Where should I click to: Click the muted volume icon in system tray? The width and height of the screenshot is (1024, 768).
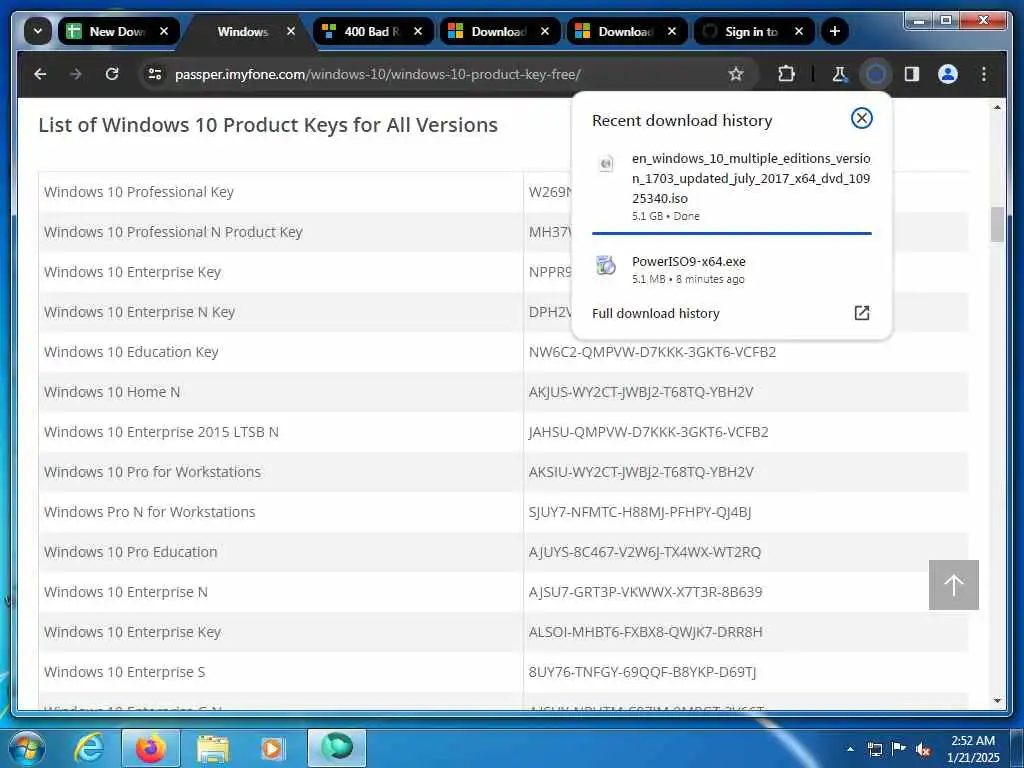923,750
